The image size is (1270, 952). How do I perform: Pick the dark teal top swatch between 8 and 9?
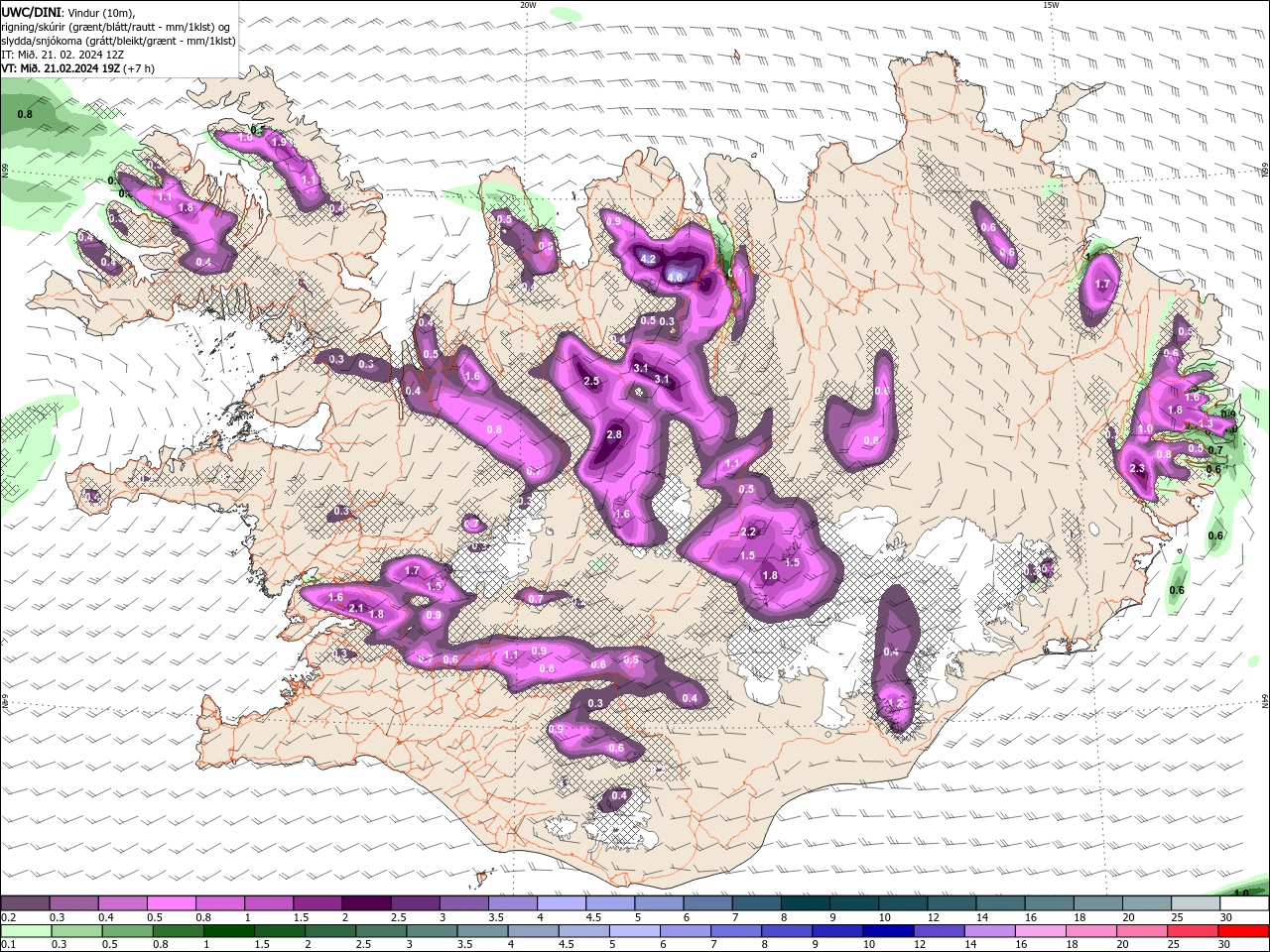[806, 903]
